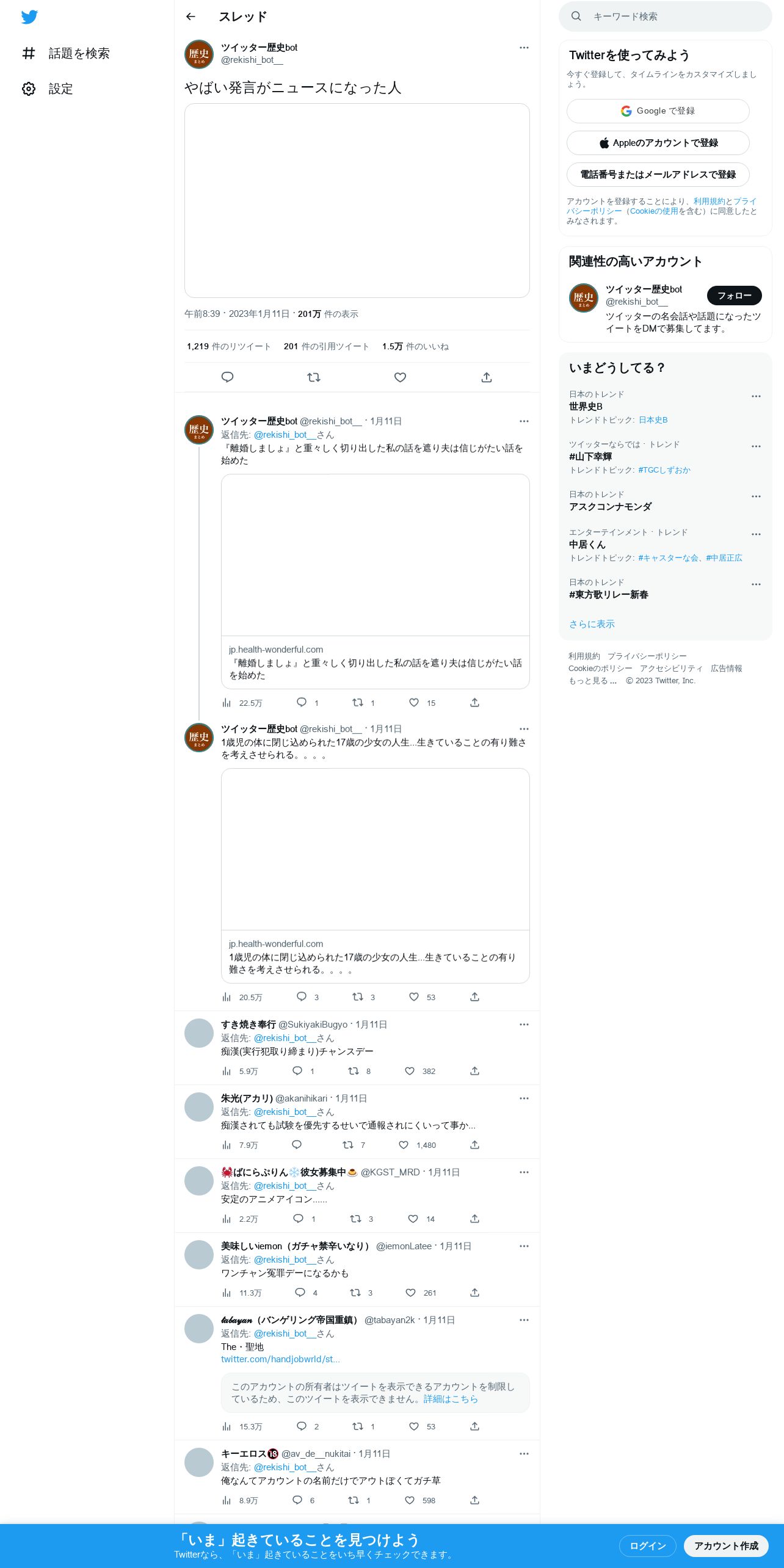This screenshot has width=784, height=1568.
Task: Follow ツイッター歴史bot with the フォロー button
Action: point(734,296)
